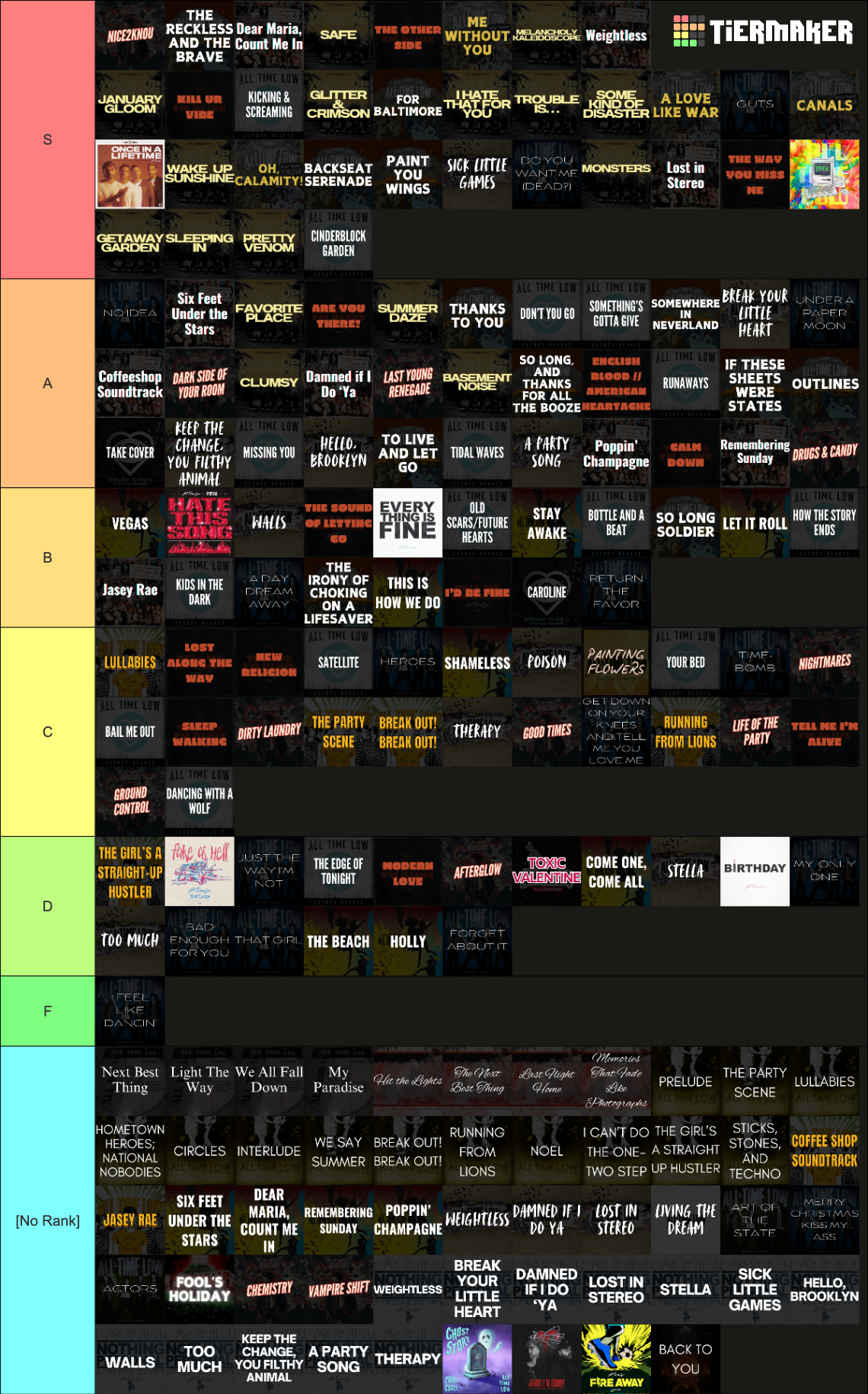Pick the Caroline tile

pyautogui.click(x=547, y=592)
